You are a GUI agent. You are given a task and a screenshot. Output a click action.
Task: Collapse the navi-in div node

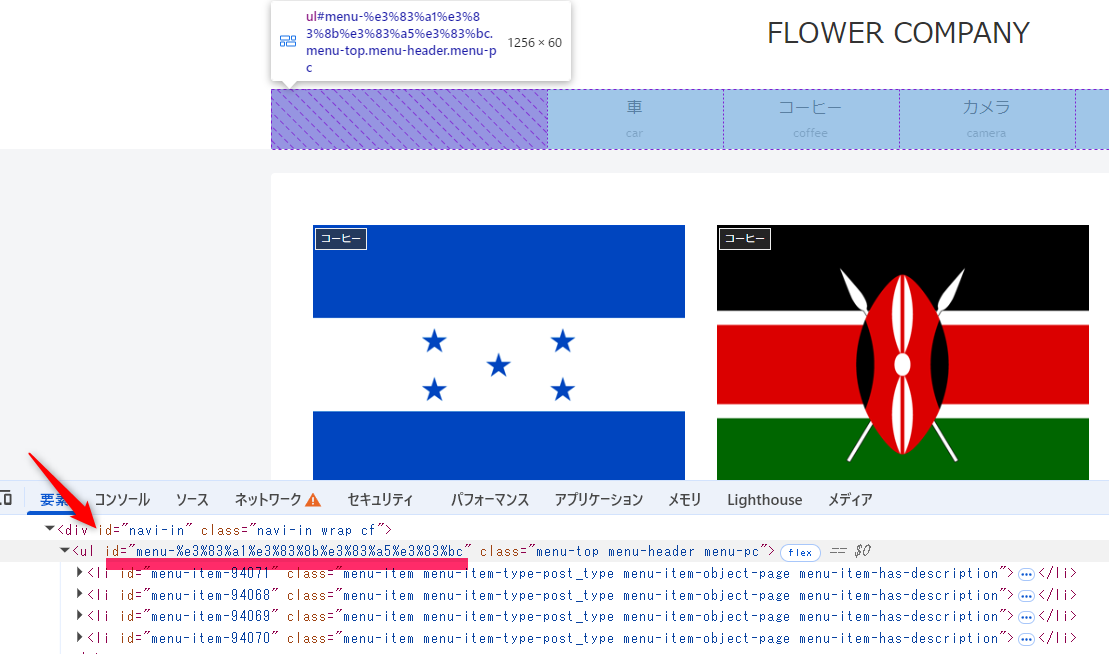click(x=50, y=529)
